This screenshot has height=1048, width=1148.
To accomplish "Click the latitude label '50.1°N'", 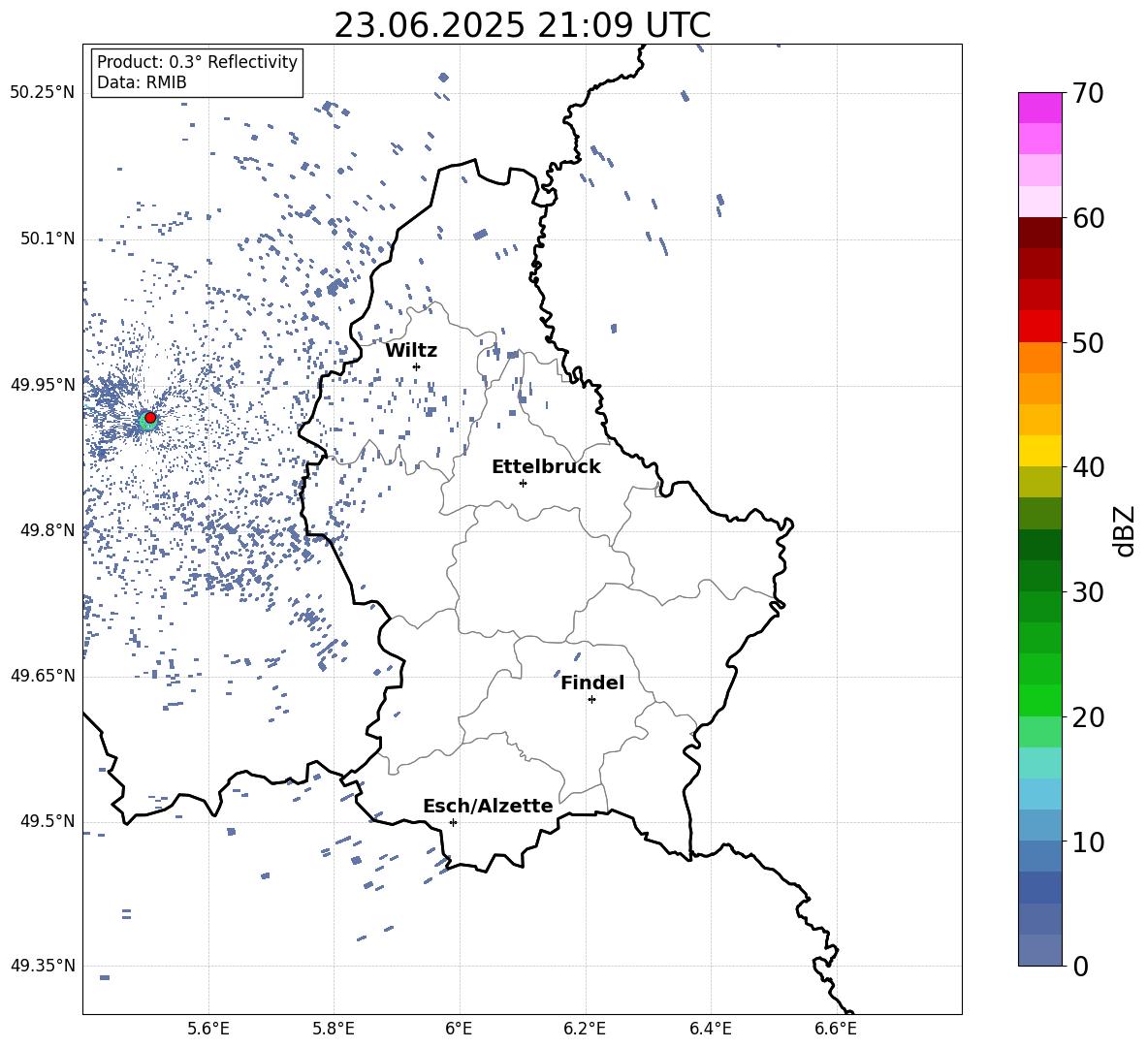I will [47, 238].
